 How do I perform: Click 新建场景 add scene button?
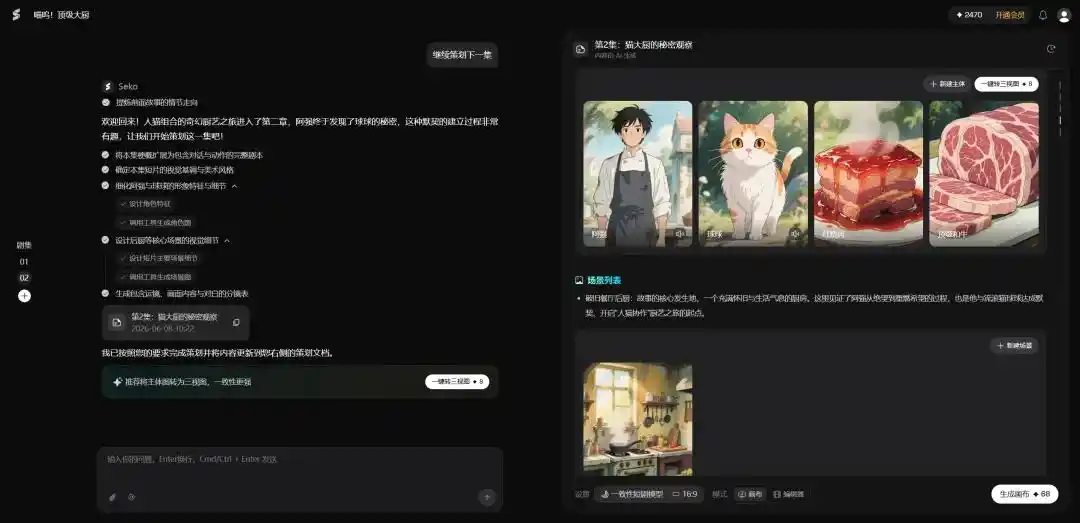pos(1015,345)
